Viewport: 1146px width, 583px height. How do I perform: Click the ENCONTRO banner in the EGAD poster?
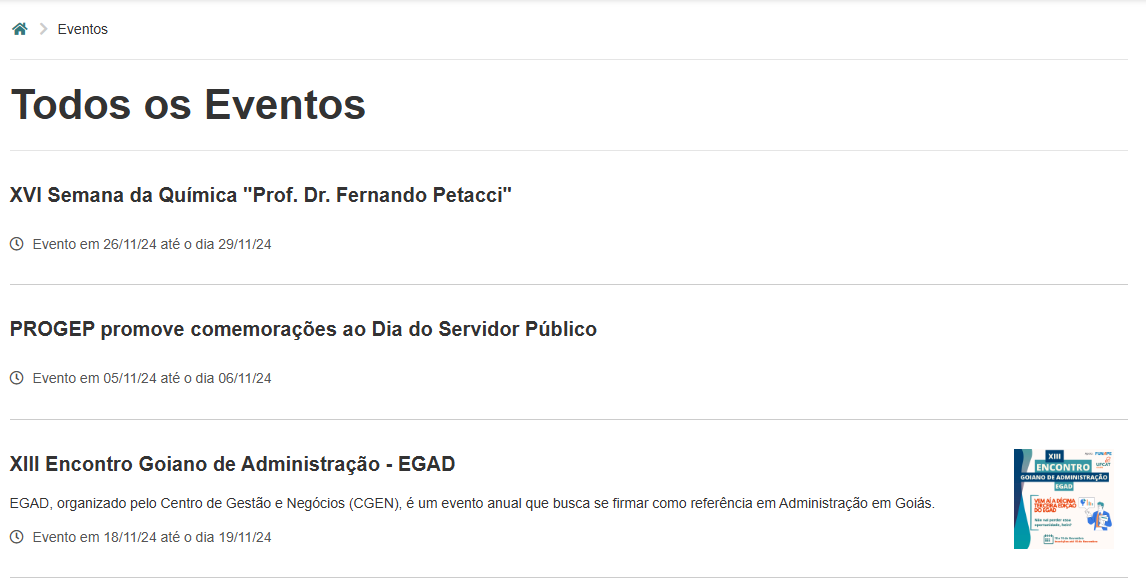click(x=1063, y=467)
